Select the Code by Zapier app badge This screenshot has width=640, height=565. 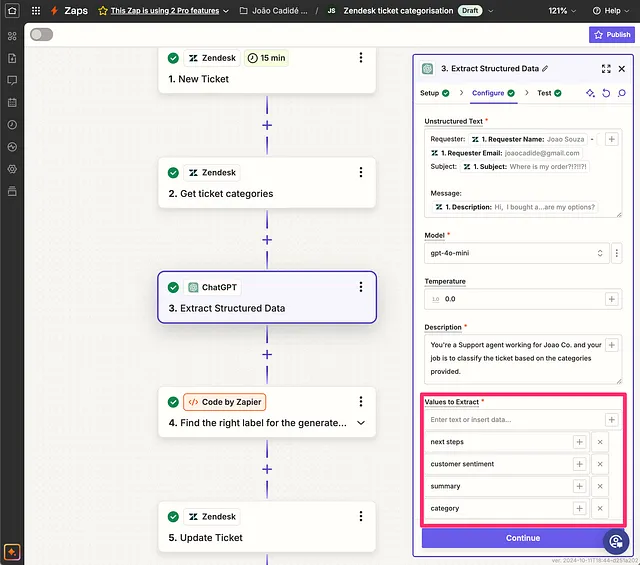tap(224, 402)
